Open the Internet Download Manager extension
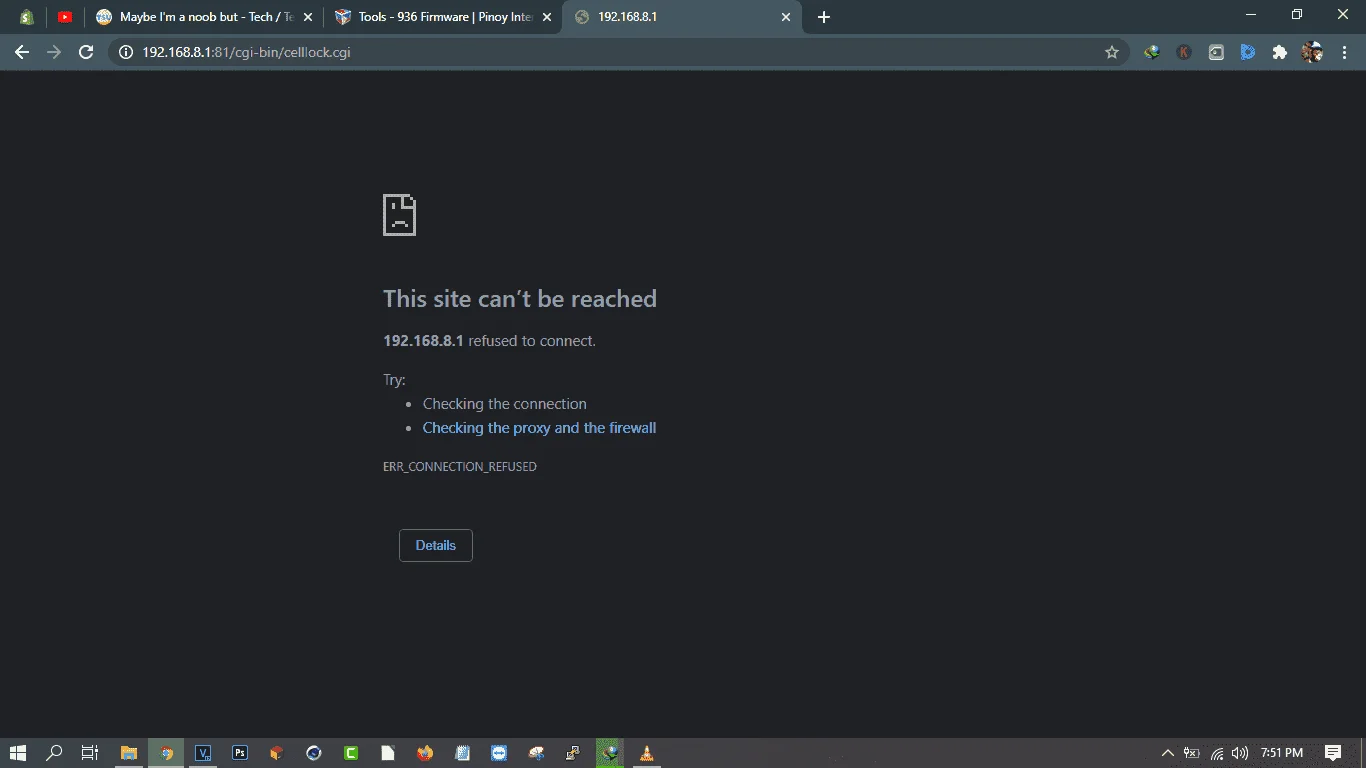 tap(1152, 52)
